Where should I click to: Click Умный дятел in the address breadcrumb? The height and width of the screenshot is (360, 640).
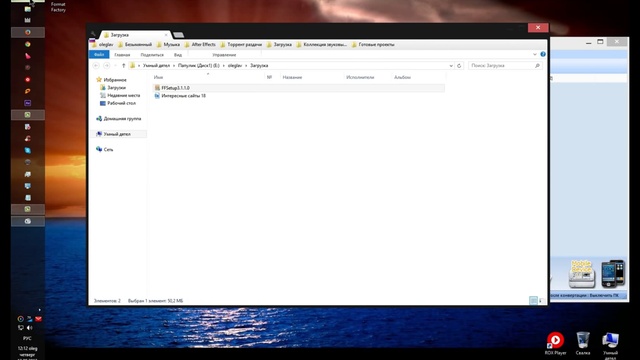(x=156, y=66)
